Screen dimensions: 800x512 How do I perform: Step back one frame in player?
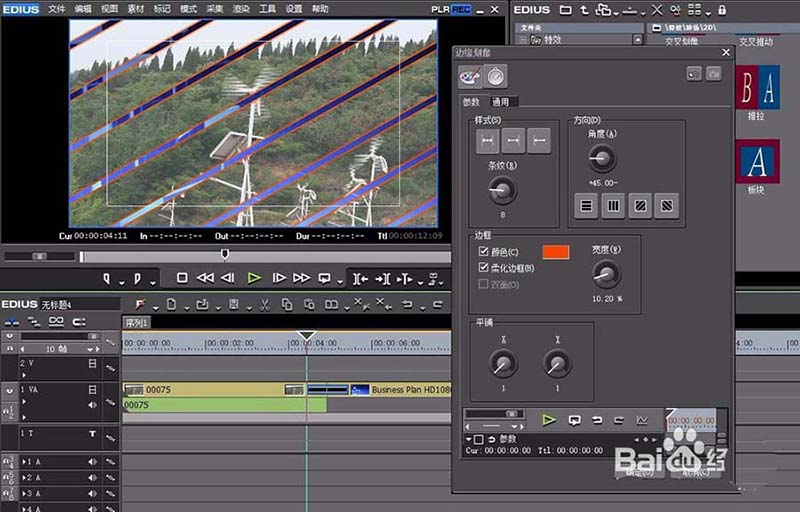click(x=228, y=278)
